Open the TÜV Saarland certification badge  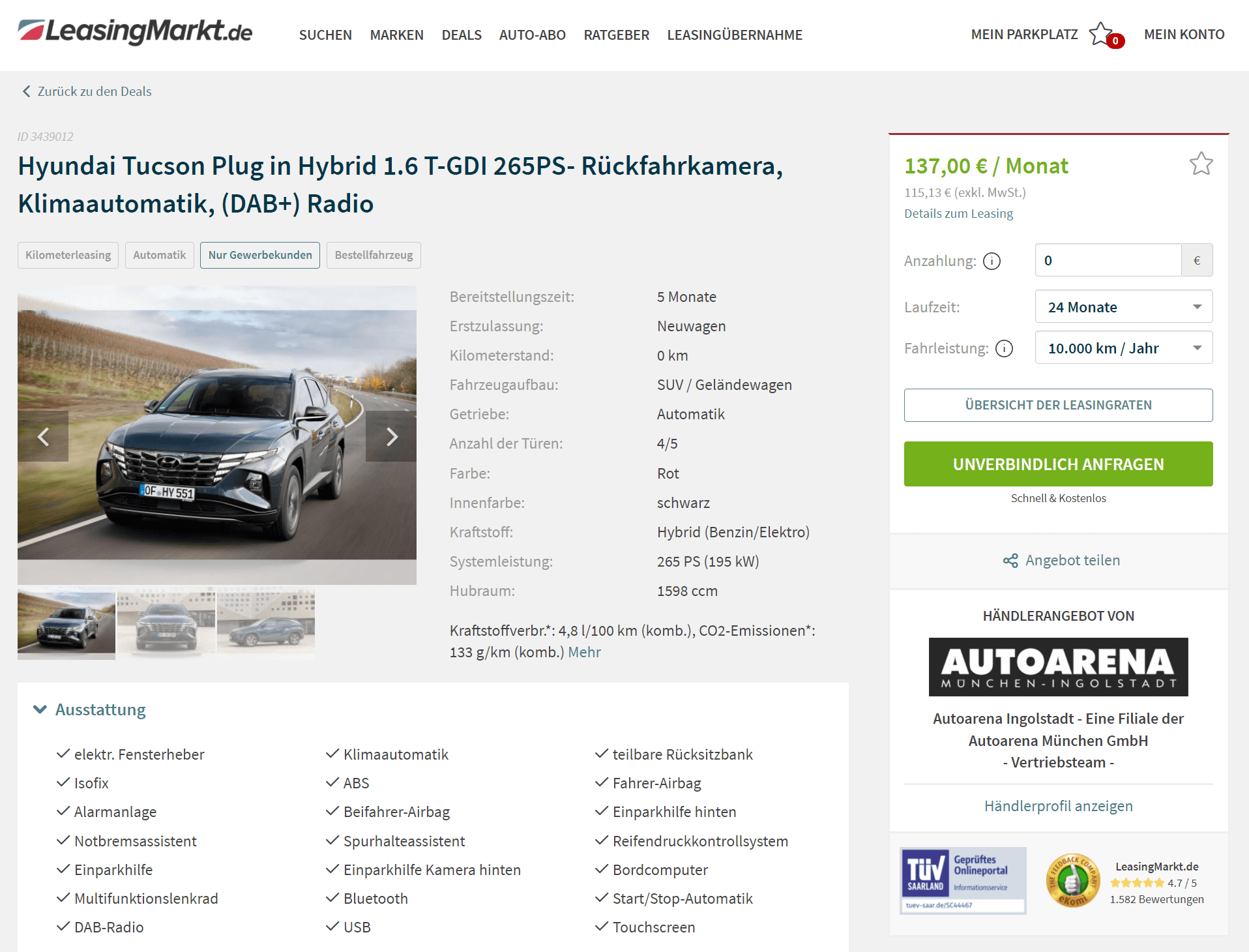[x=963, y=880]
